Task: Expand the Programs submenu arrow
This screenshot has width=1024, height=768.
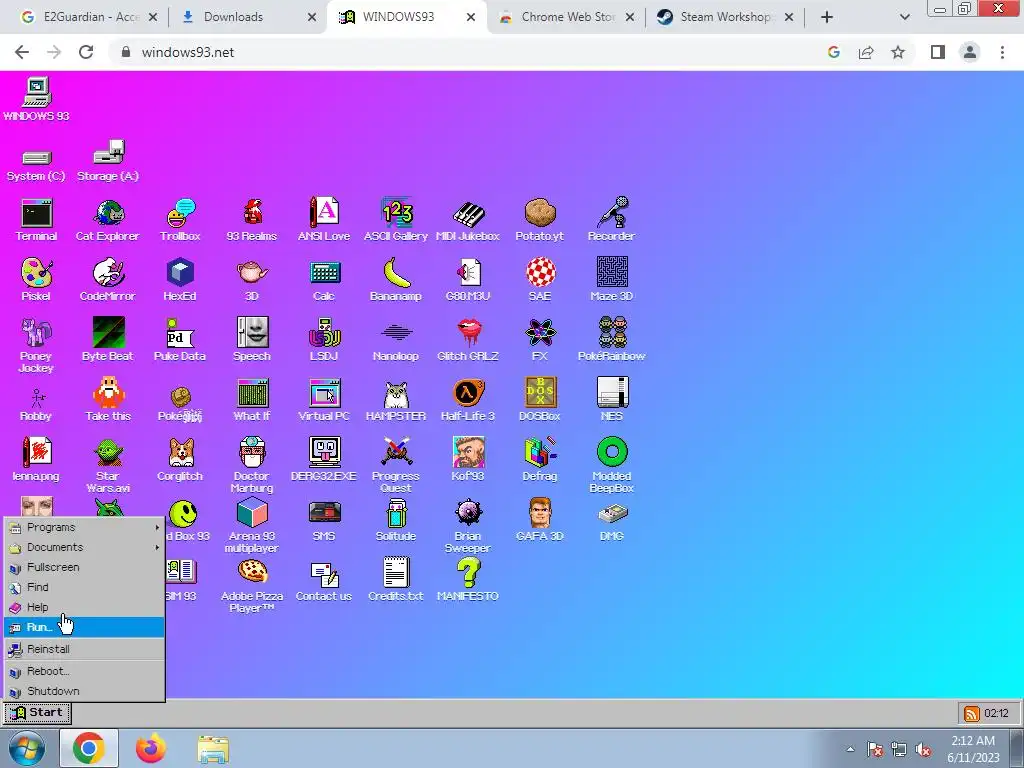Action: [157, 527]
